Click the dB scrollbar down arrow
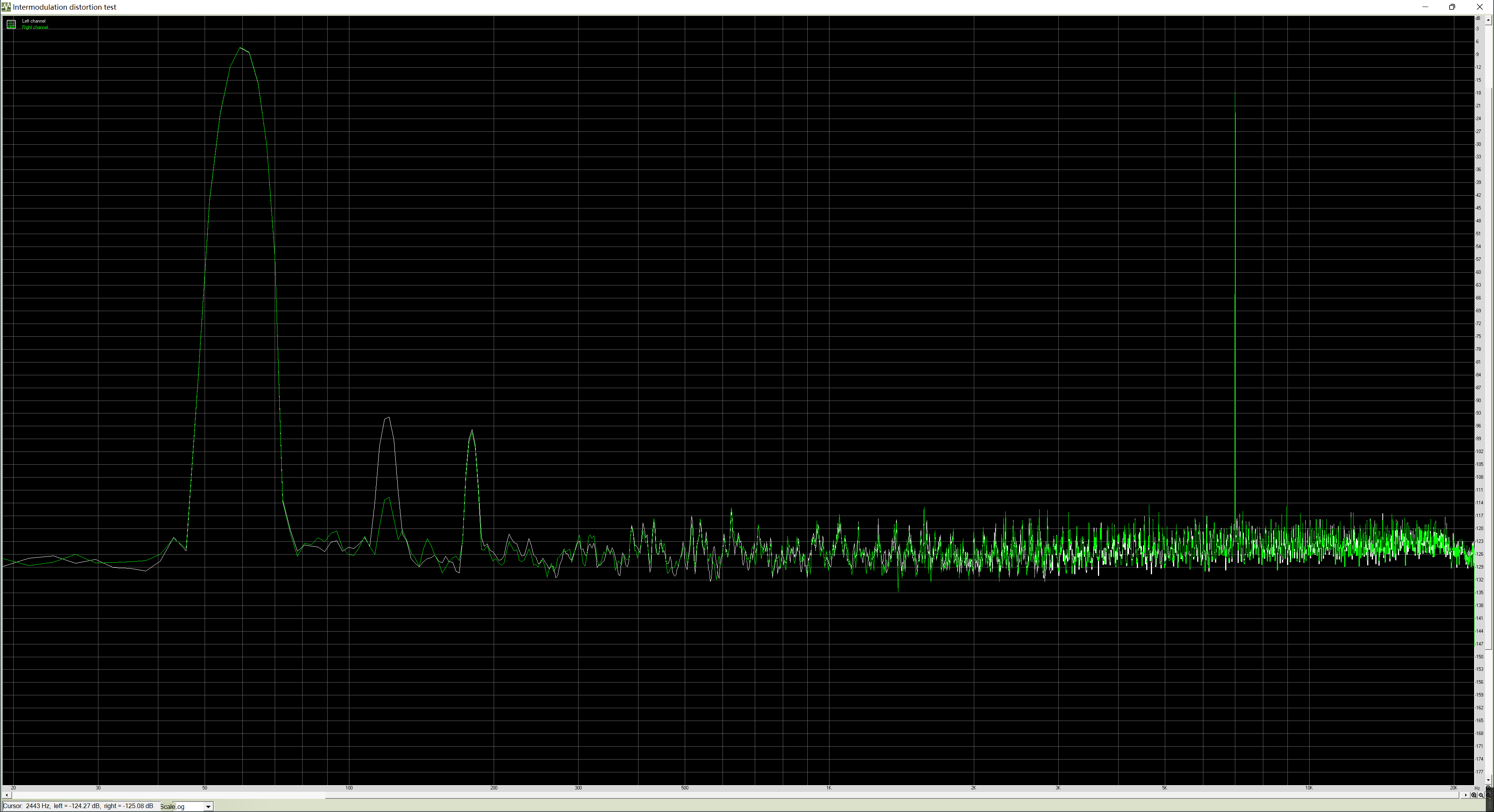The height and width of the screenshot is (812, 1494). pos(1488,780)
